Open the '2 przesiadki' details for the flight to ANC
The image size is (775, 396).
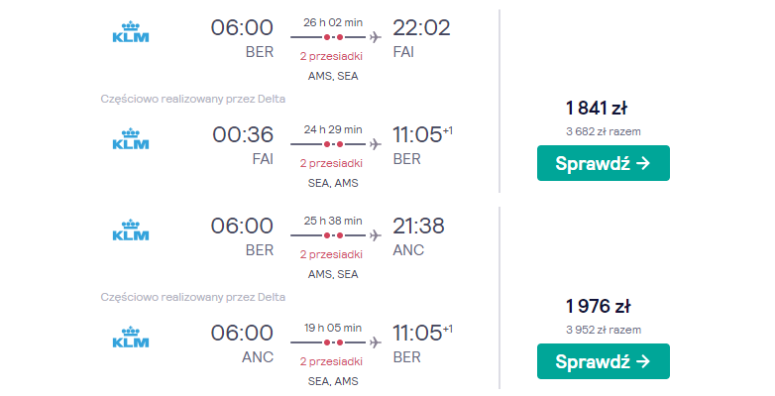coord(331,254)
